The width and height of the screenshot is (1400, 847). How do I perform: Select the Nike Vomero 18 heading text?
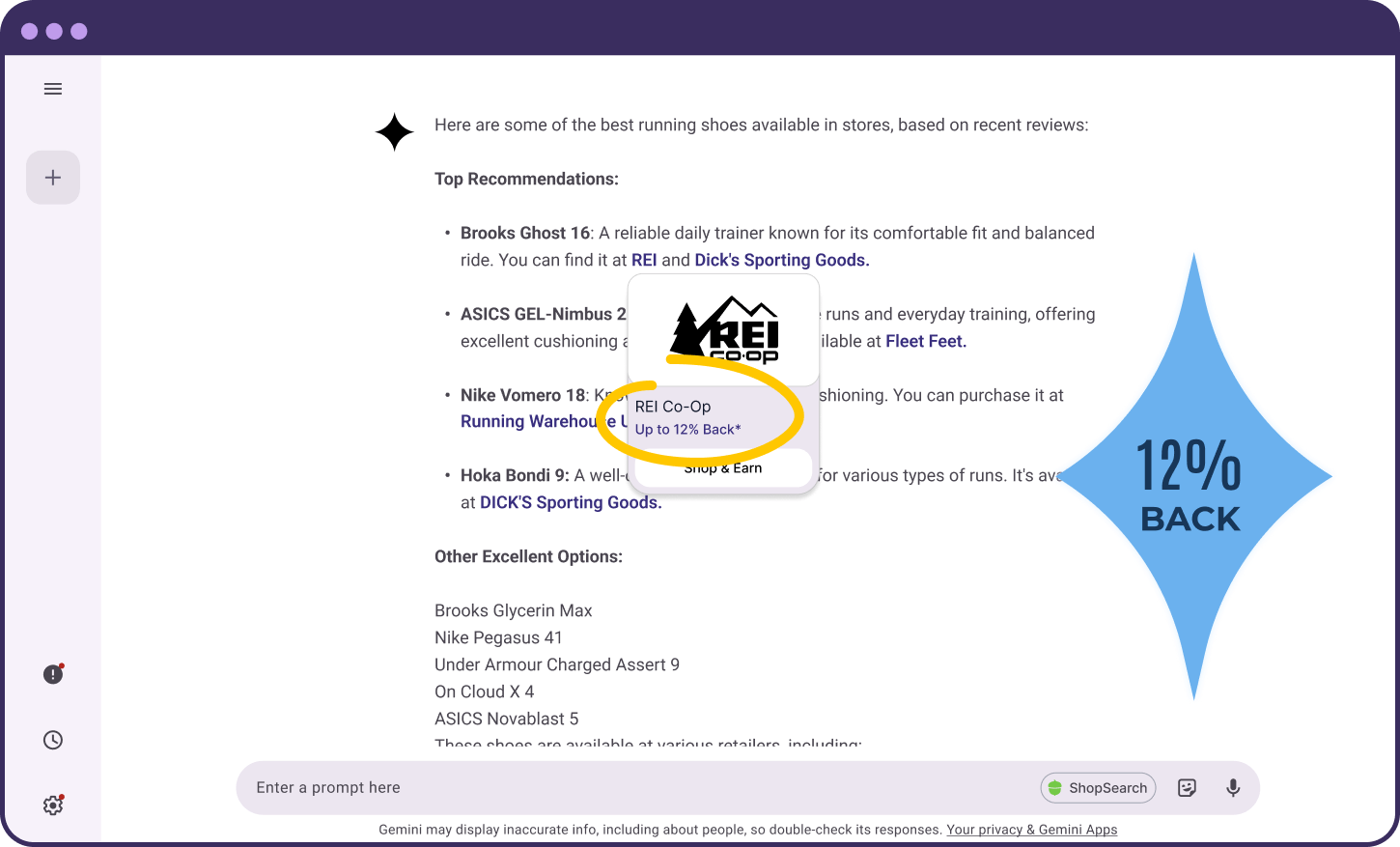pyautogui.click(x=523, y=395)
